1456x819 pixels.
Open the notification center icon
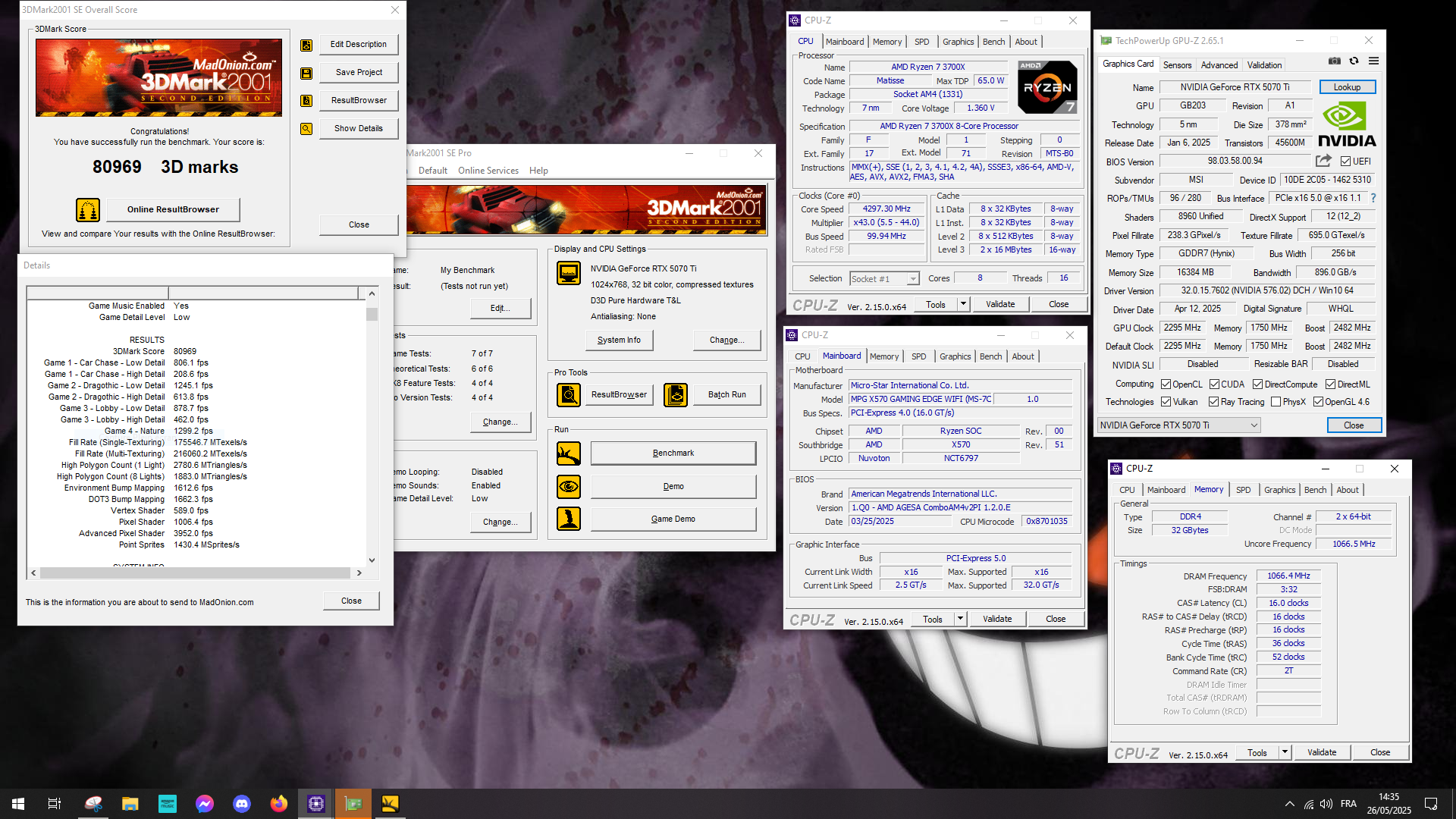coord(1431,804)
